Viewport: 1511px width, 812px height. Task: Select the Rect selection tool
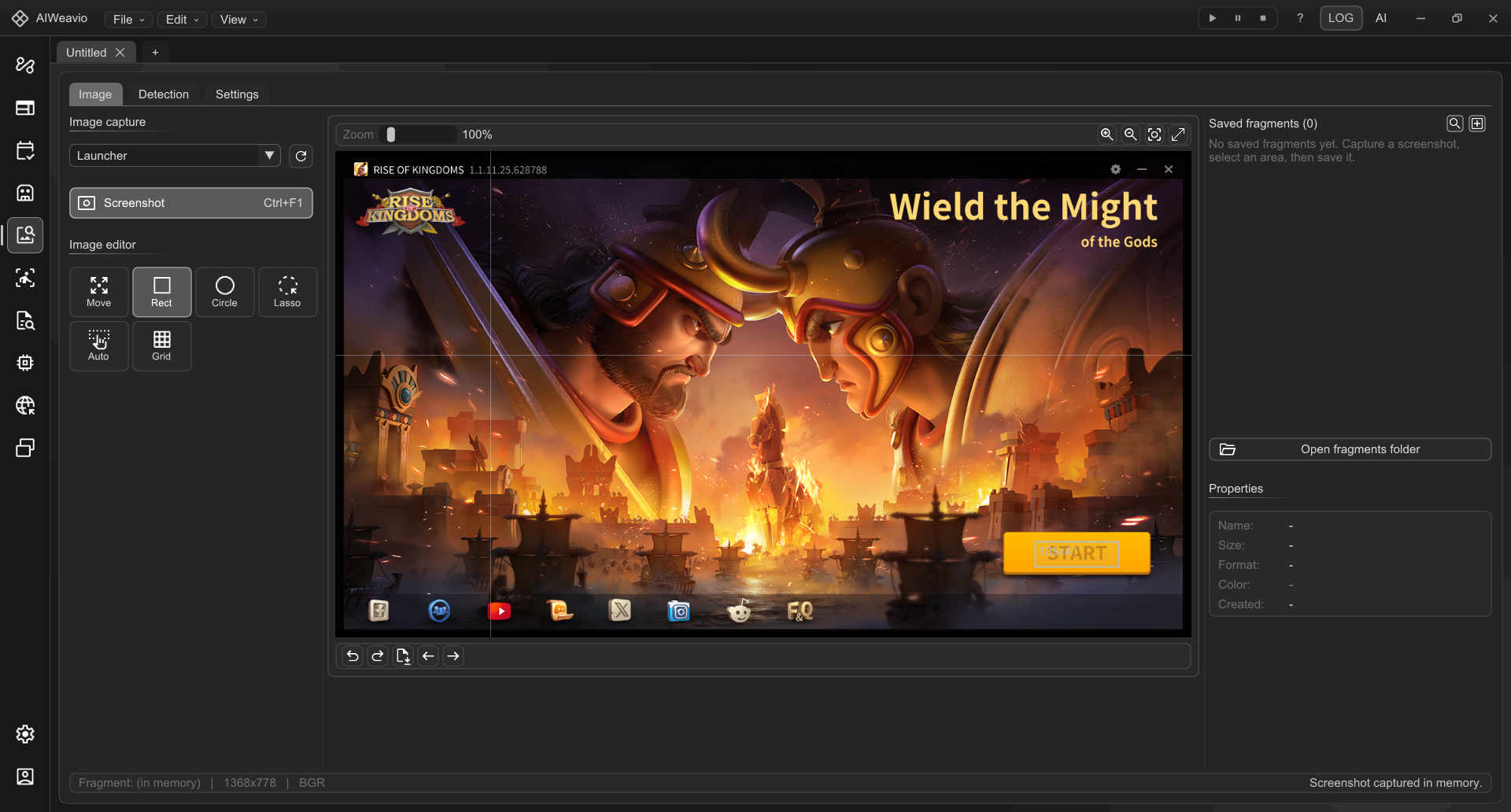click(162, 292)
